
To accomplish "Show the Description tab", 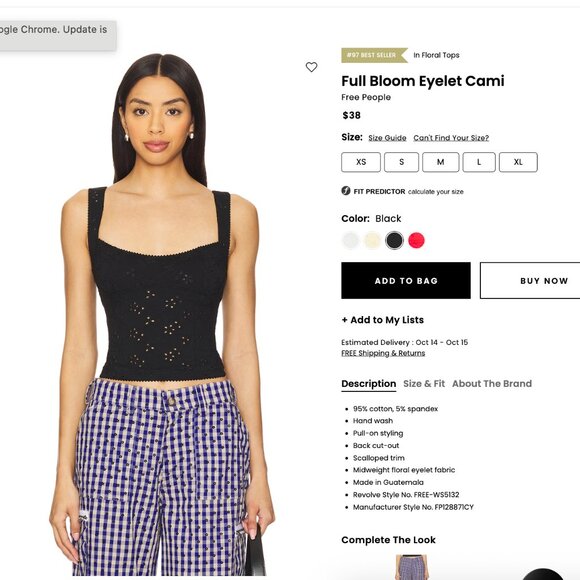I will click(x=368, y=384).
